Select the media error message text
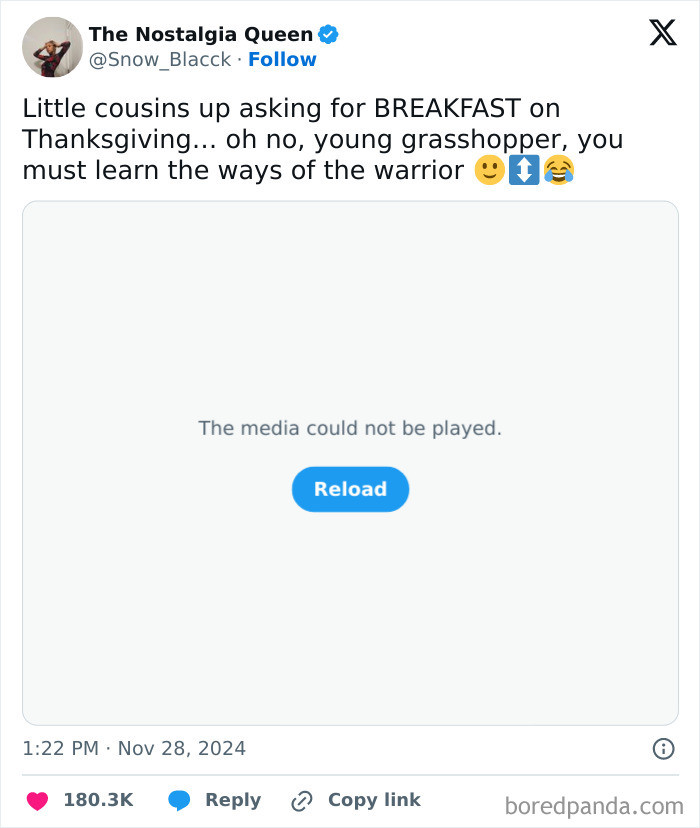 tap(350, 428)
